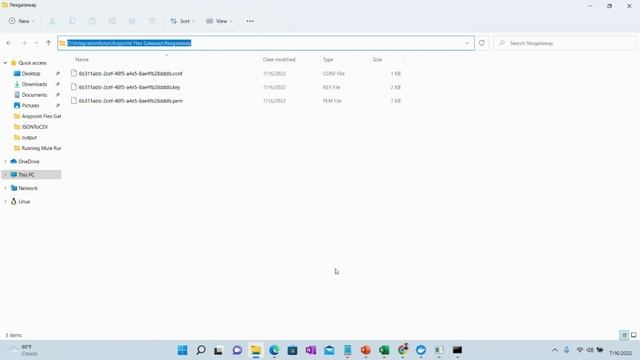Image resolution: width=640 pixels, height=360 pixels.
Task: Select the .conf file
Action: [x=130, y=73]
